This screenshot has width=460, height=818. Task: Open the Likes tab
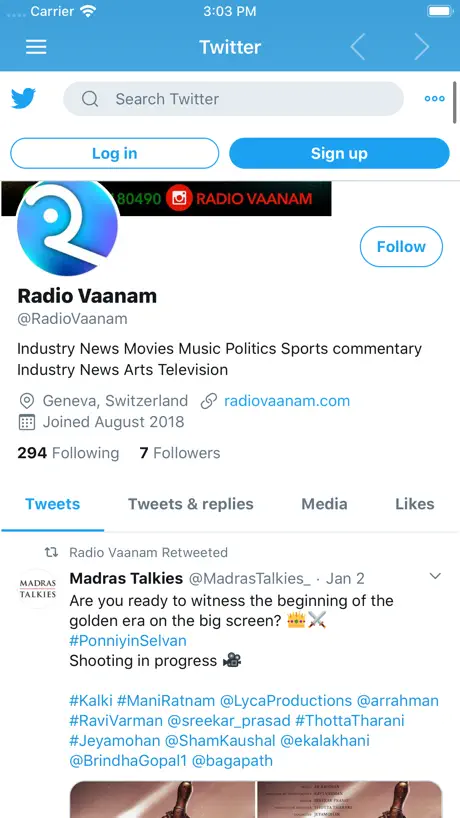(415, 504)
